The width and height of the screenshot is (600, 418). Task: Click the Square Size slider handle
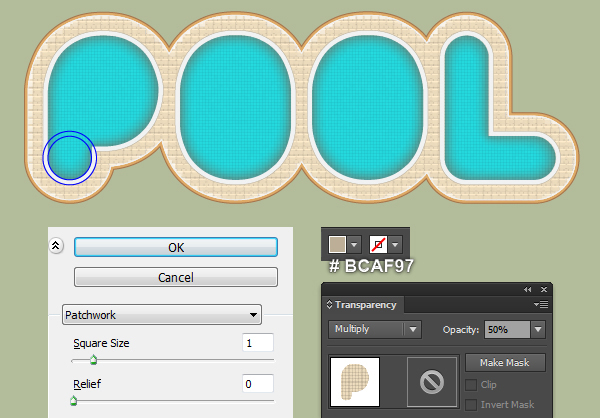(x=93, y=360)
